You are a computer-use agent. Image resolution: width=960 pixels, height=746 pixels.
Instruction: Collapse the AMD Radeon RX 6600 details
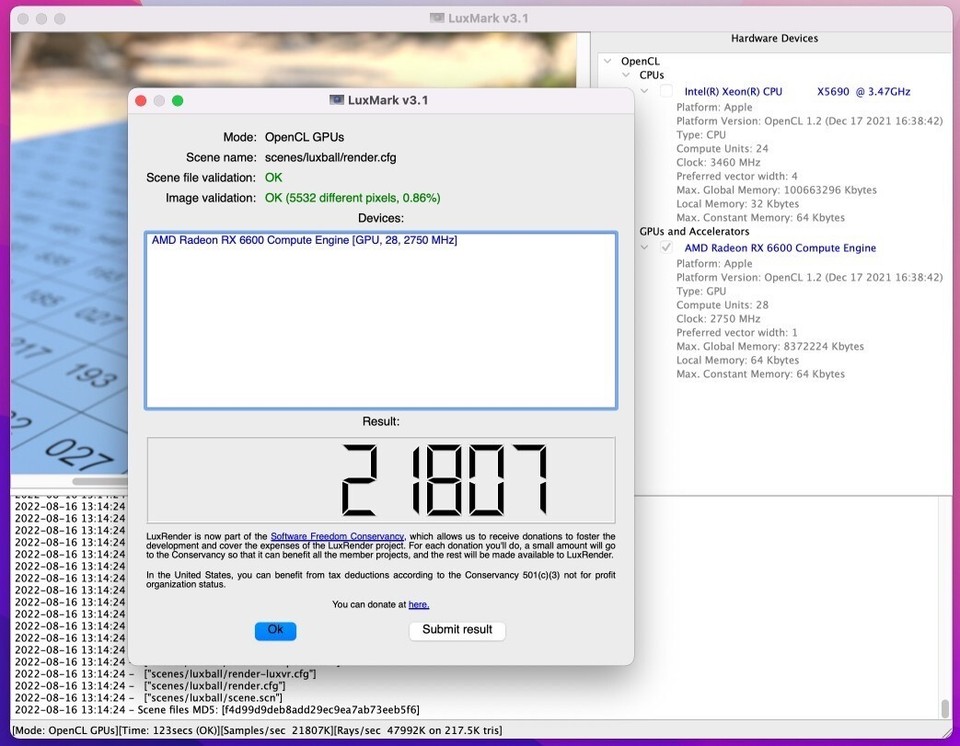click(645, 248)
